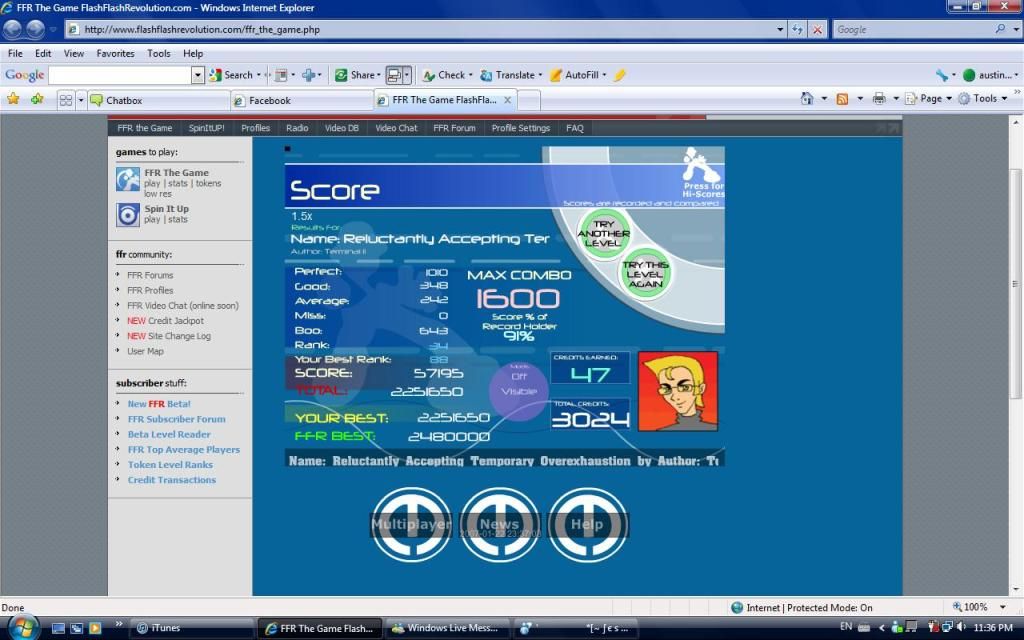Click the Add to Favorites icon
This screenshot has width=1024, height=640.
pyautogui.click(x=37, y=99)
